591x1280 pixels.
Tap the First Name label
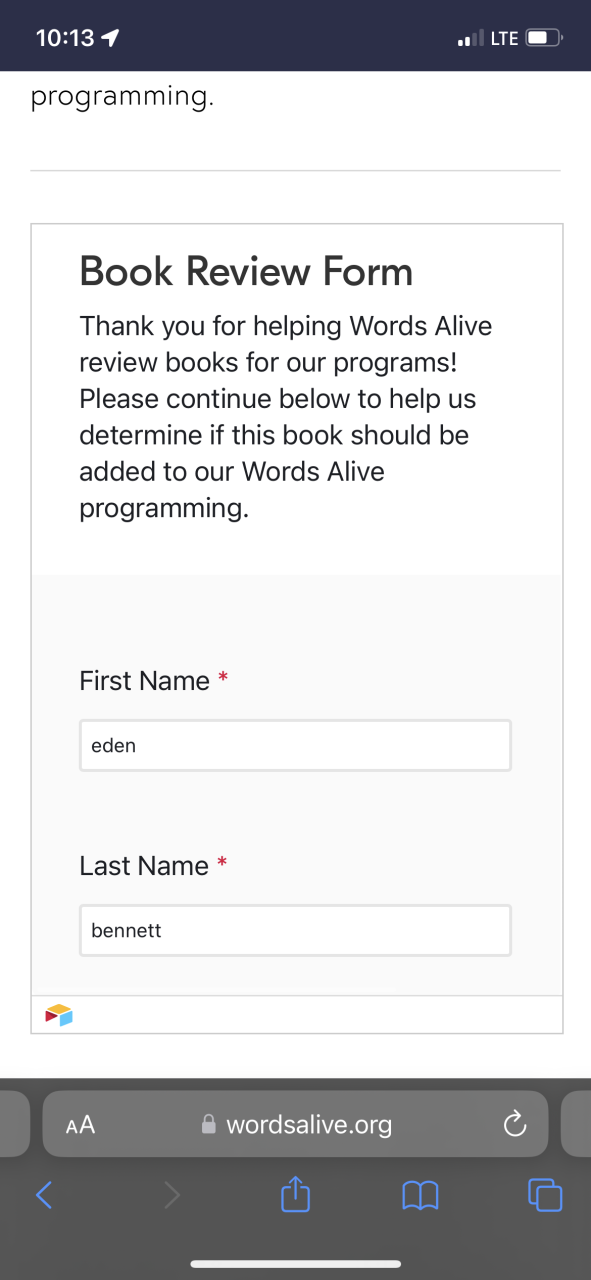[x=145, y=681]
